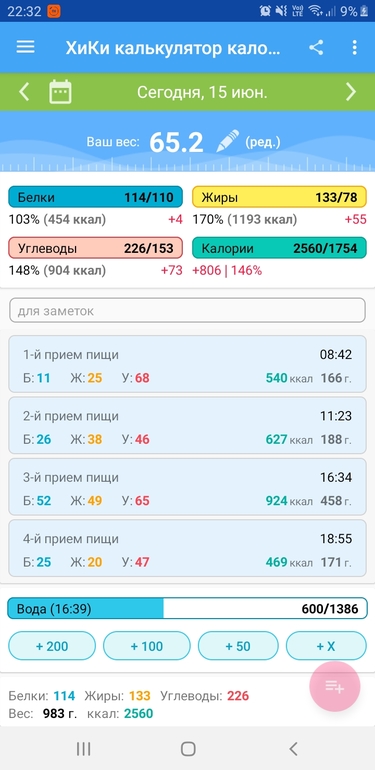
Task: Add 100 ml of water
Action: [147, 646]
